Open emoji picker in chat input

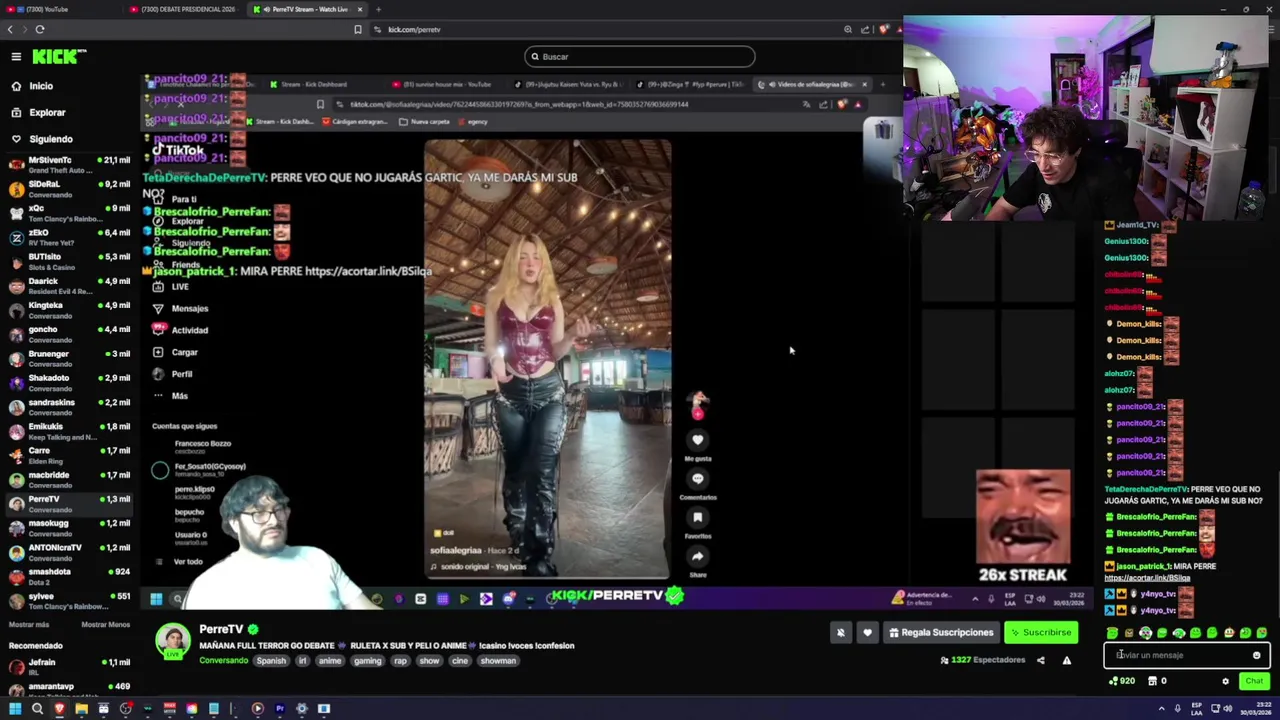1257,655
